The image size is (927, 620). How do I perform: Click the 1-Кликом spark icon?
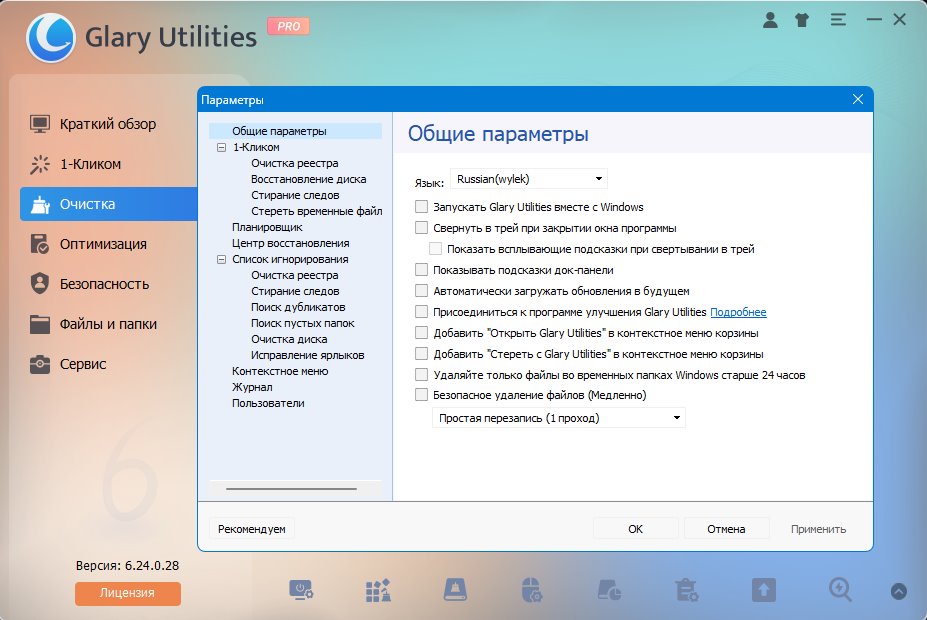tap(40, 164)
